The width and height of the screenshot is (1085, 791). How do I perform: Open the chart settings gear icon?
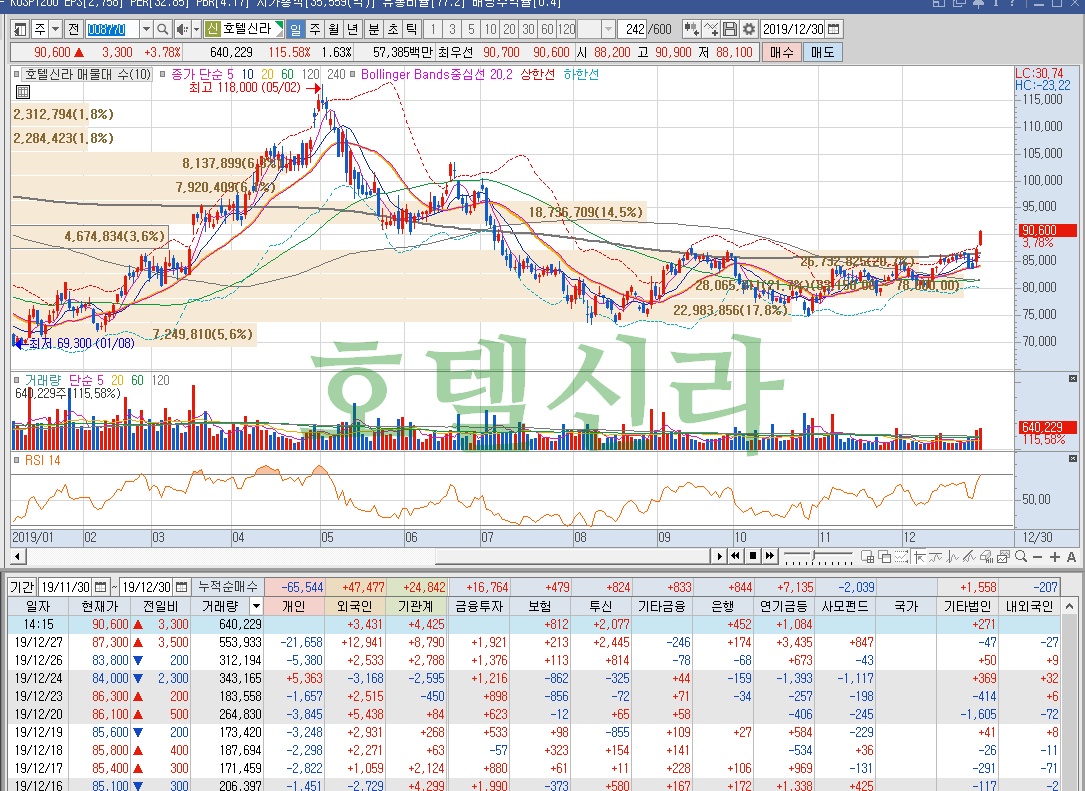click(x=749, y=29)
